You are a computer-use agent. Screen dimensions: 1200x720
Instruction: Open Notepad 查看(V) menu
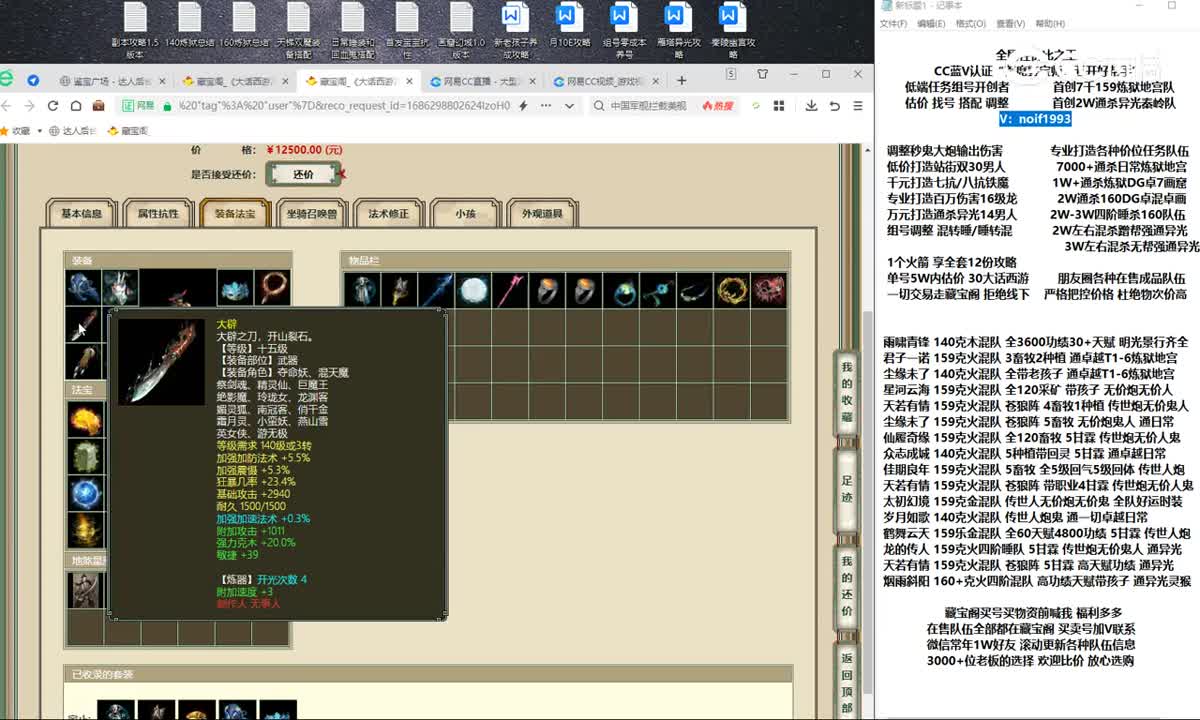1010,24
